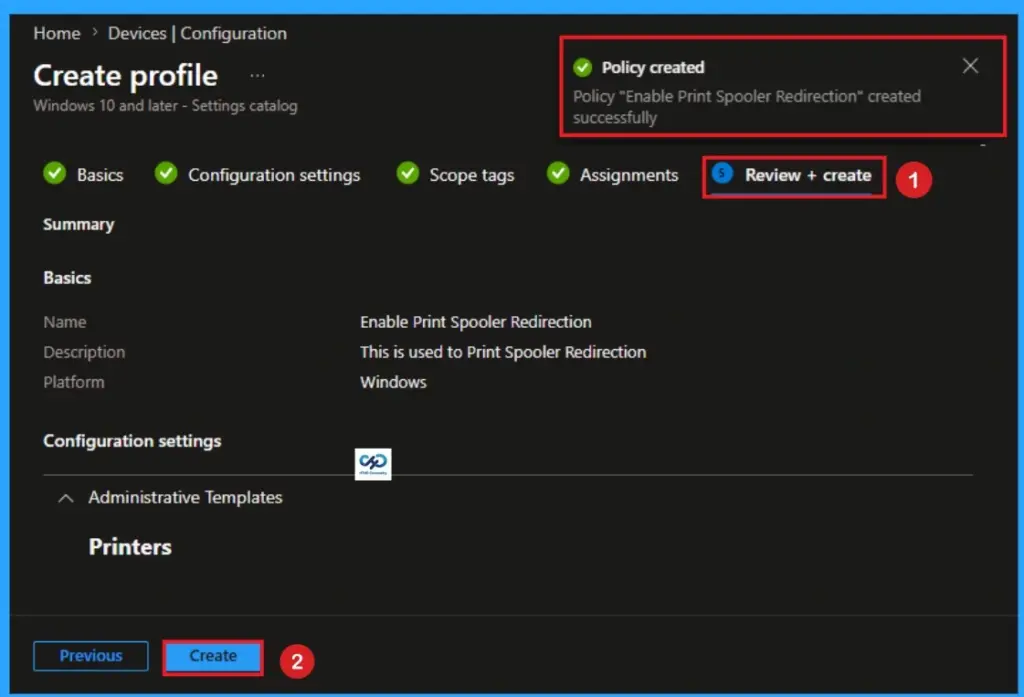The height and width of the screenshot is (697, 1024).
Task: Click the name value Enable Print Spooler Redirection
Action: pos(475,322)
